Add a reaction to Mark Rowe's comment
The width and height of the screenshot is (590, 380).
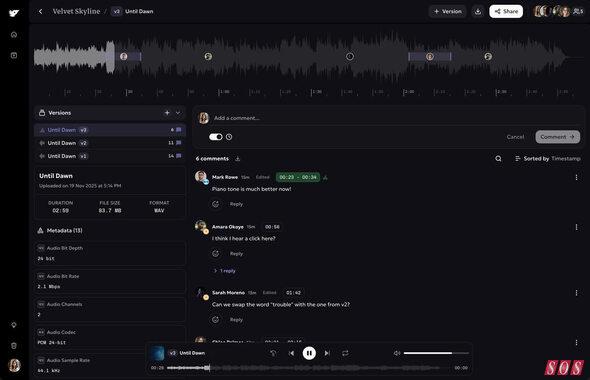(216, 204)
